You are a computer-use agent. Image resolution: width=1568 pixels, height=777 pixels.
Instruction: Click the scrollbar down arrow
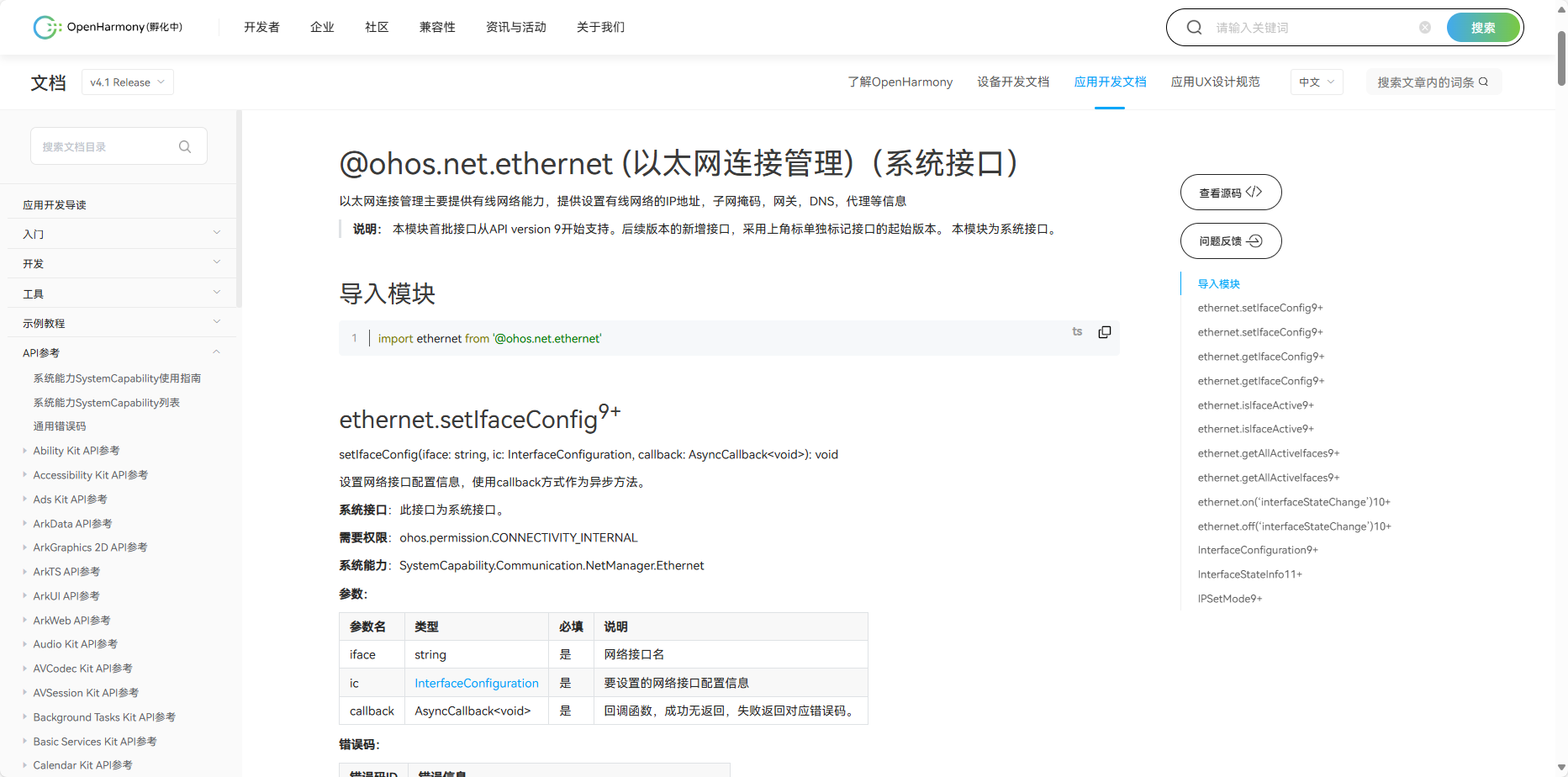pos(1561,769)
